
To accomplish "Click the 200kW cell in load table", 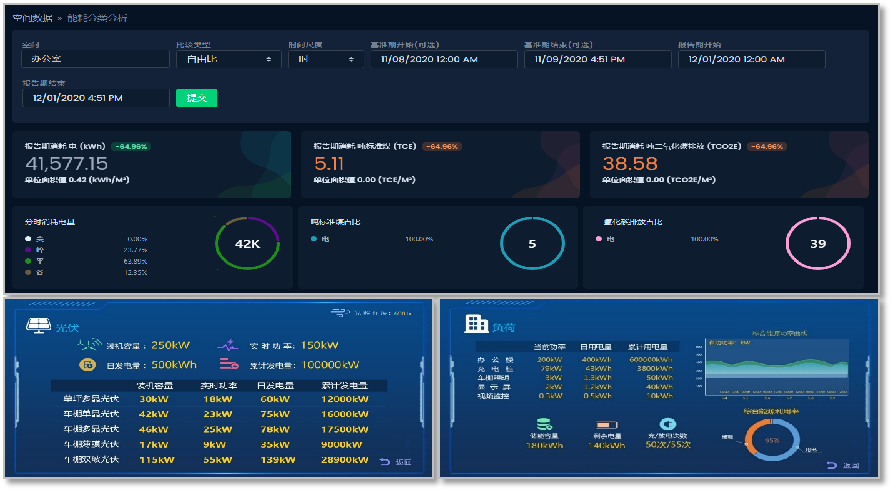I will coord(550,360).
